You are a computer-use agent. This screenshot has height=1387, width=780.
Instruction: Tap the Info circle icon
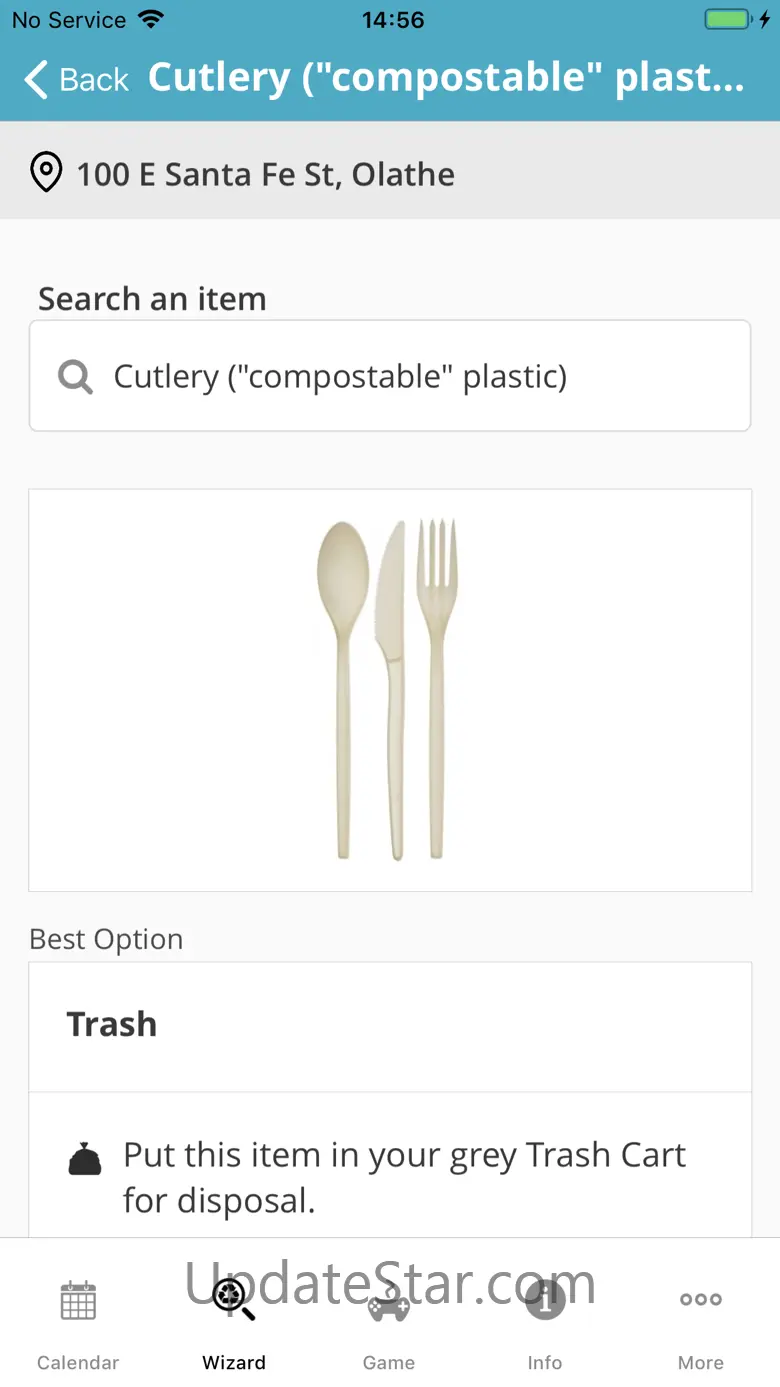545,1300
